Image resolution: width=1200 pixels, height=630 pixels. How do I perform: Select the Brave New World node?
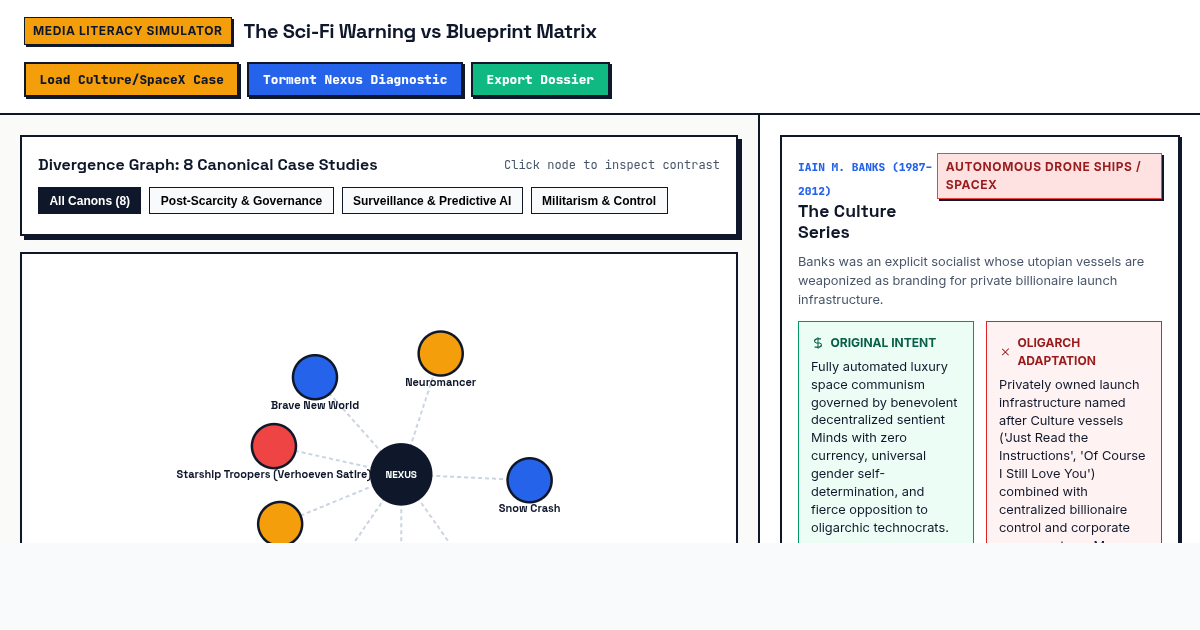(315, 377)
